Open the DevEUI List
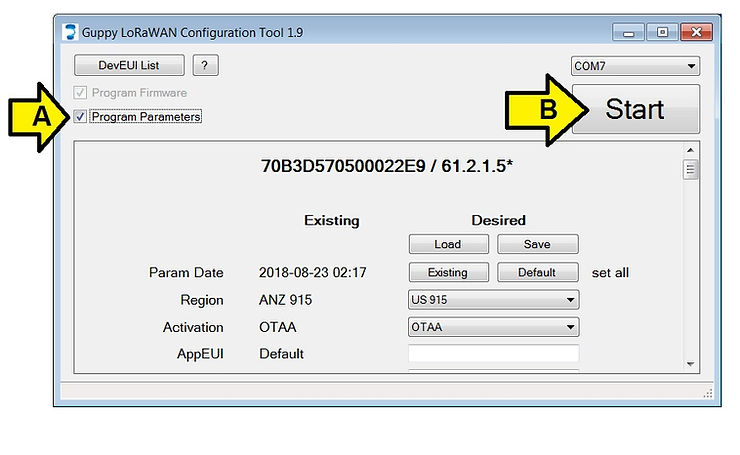The image size is (740, 455). (x=129, y=65)
